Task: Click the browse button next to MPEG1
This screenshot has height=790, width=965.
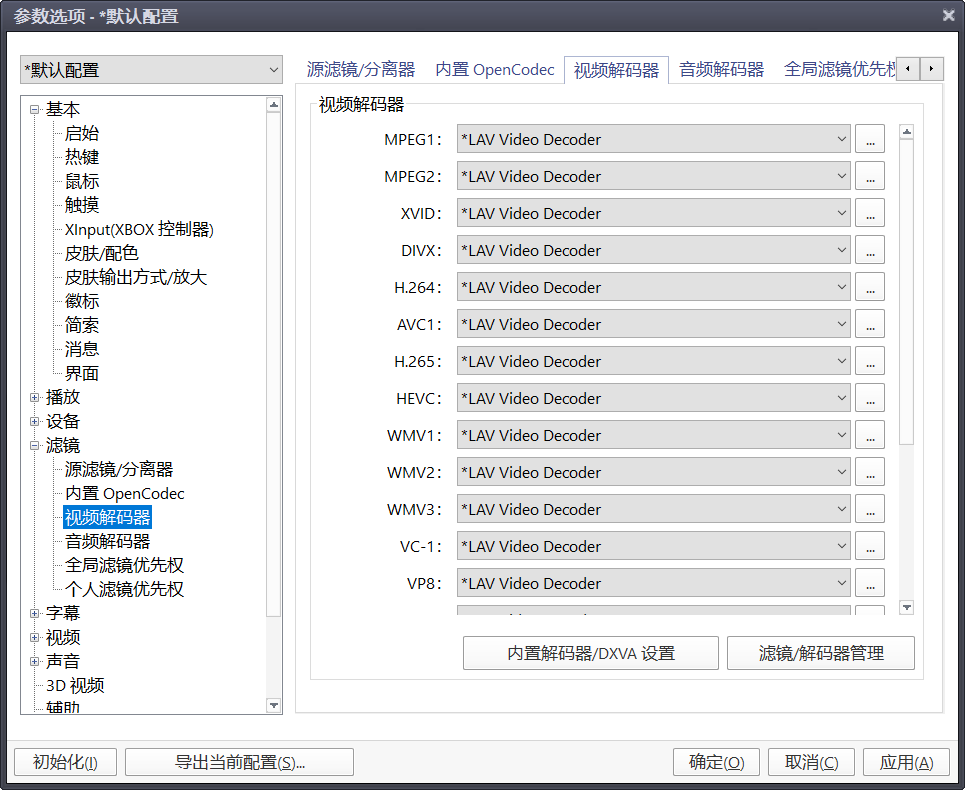Action: click(870, 139)
